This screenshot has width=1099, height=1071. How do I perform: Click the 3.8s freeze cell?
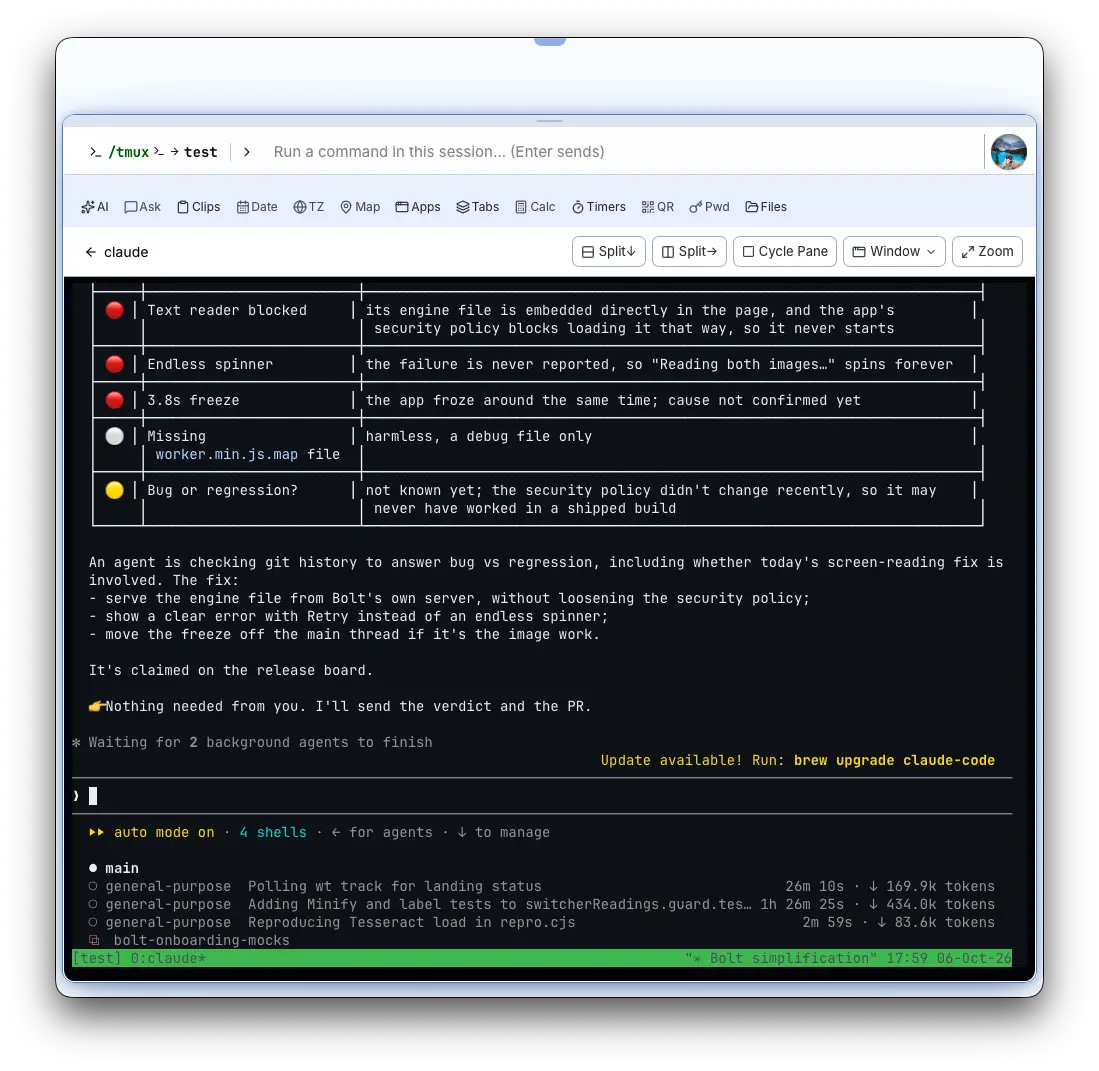point(193,400)
